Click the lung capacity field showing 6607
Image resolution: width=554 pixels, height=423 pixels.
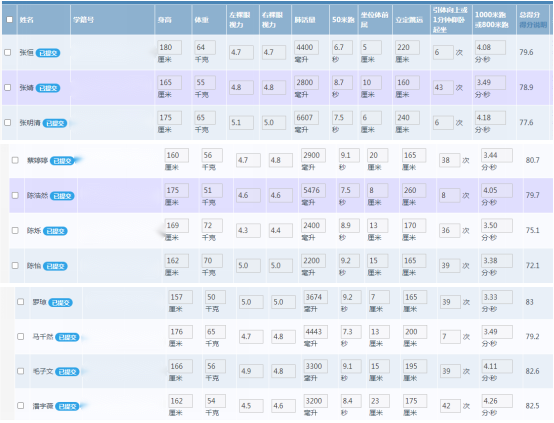click(x=306, y=118)
